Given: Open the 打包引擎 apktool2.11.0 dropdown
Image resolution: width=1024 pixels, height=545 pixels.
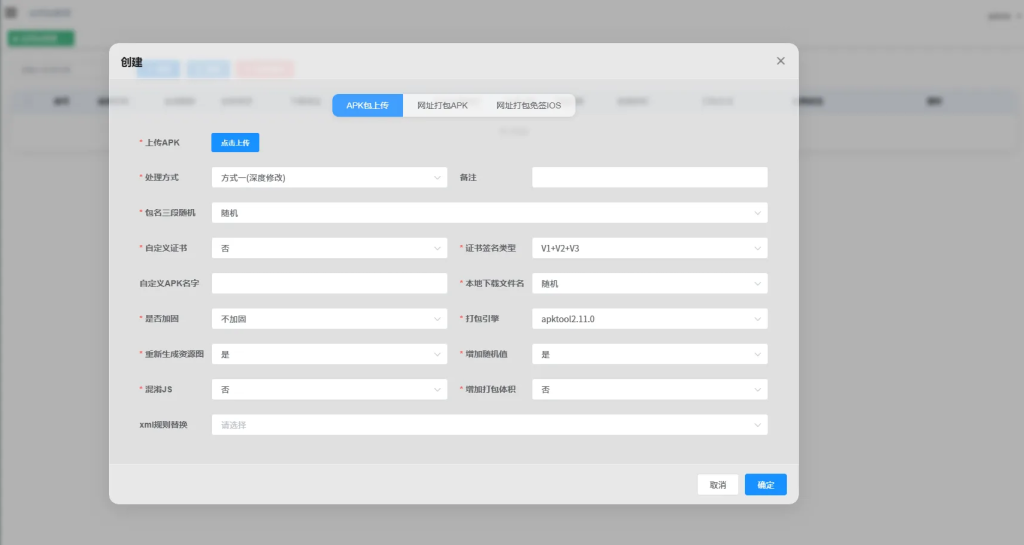Looking at the screenshot, I should (649, 319).
